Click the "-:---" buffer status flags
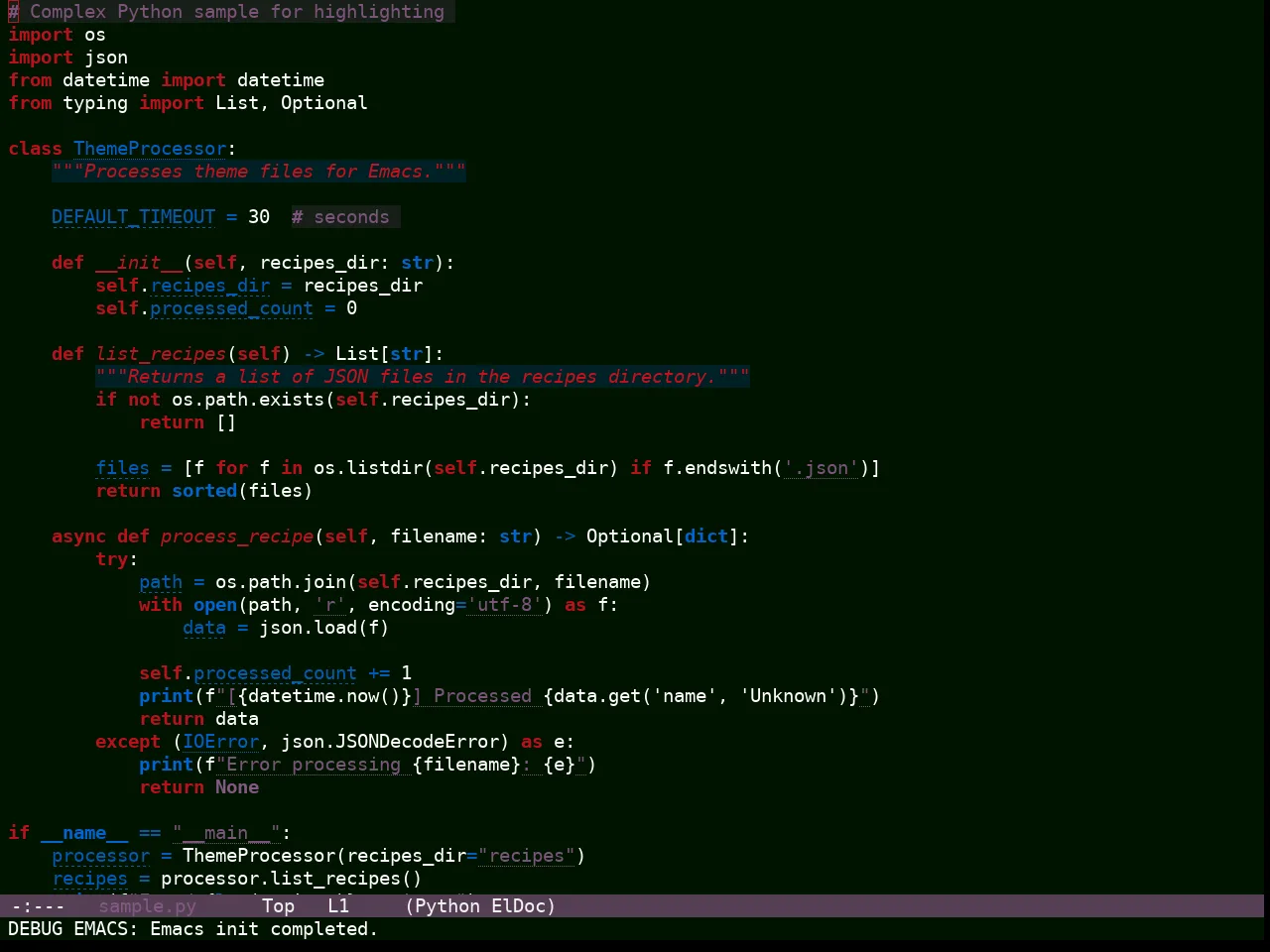Screen dimensions: 1270x952 (38, 905)
